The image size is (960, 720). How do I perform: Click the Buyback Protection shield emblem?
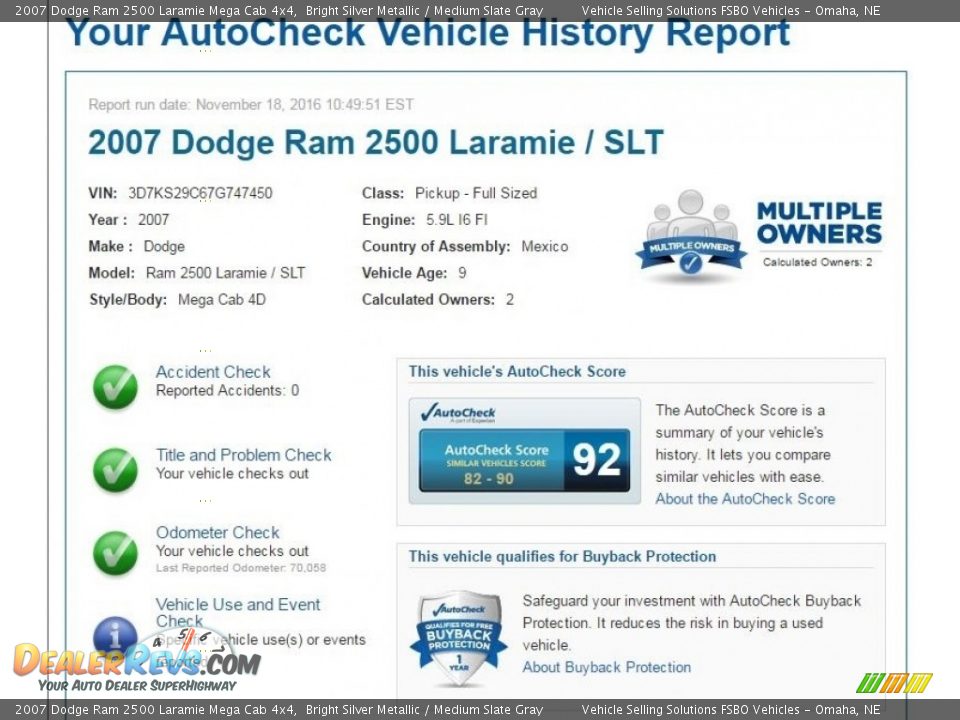click(x=459, y=632)
